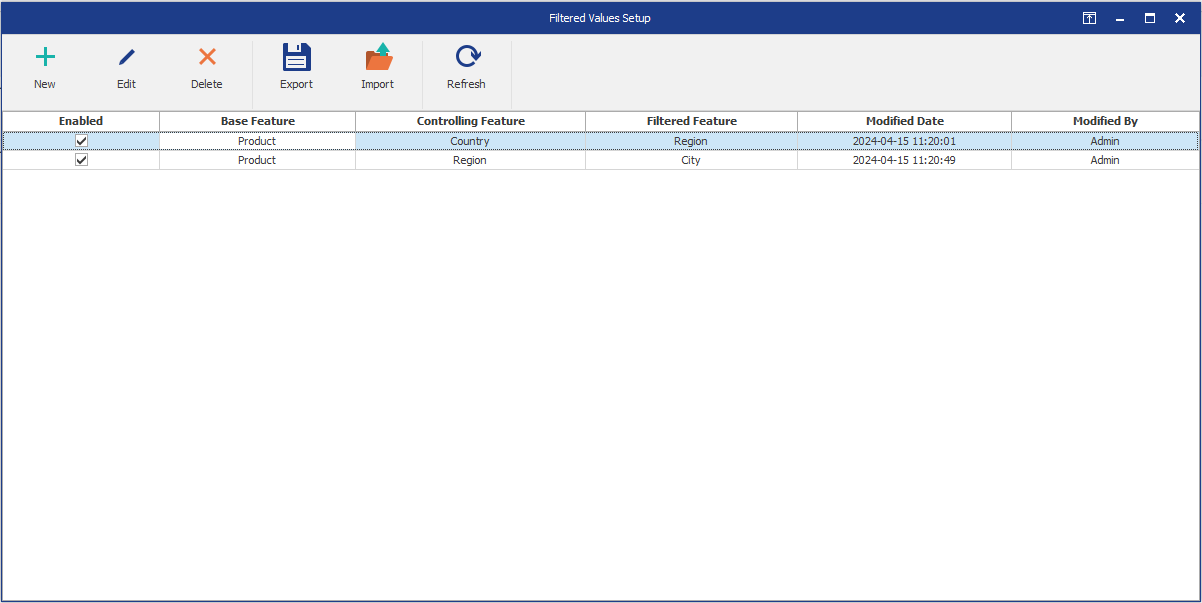Select the 2024-04-15 11:20:01 date cell

tap(905, 141)
